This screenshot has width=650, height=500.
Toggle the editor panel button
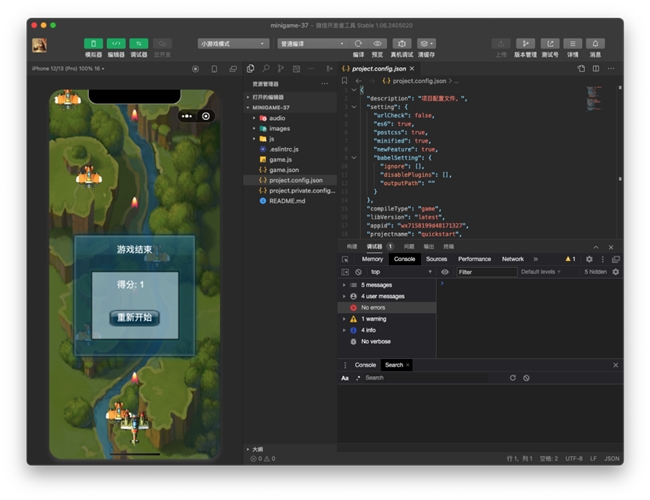click(x=116, y=44)
